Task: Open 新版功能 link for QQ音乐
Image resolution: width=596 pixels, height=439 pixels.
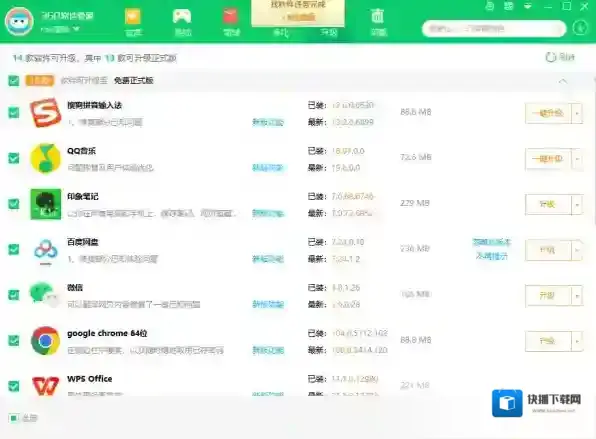Action: (268, 168)
